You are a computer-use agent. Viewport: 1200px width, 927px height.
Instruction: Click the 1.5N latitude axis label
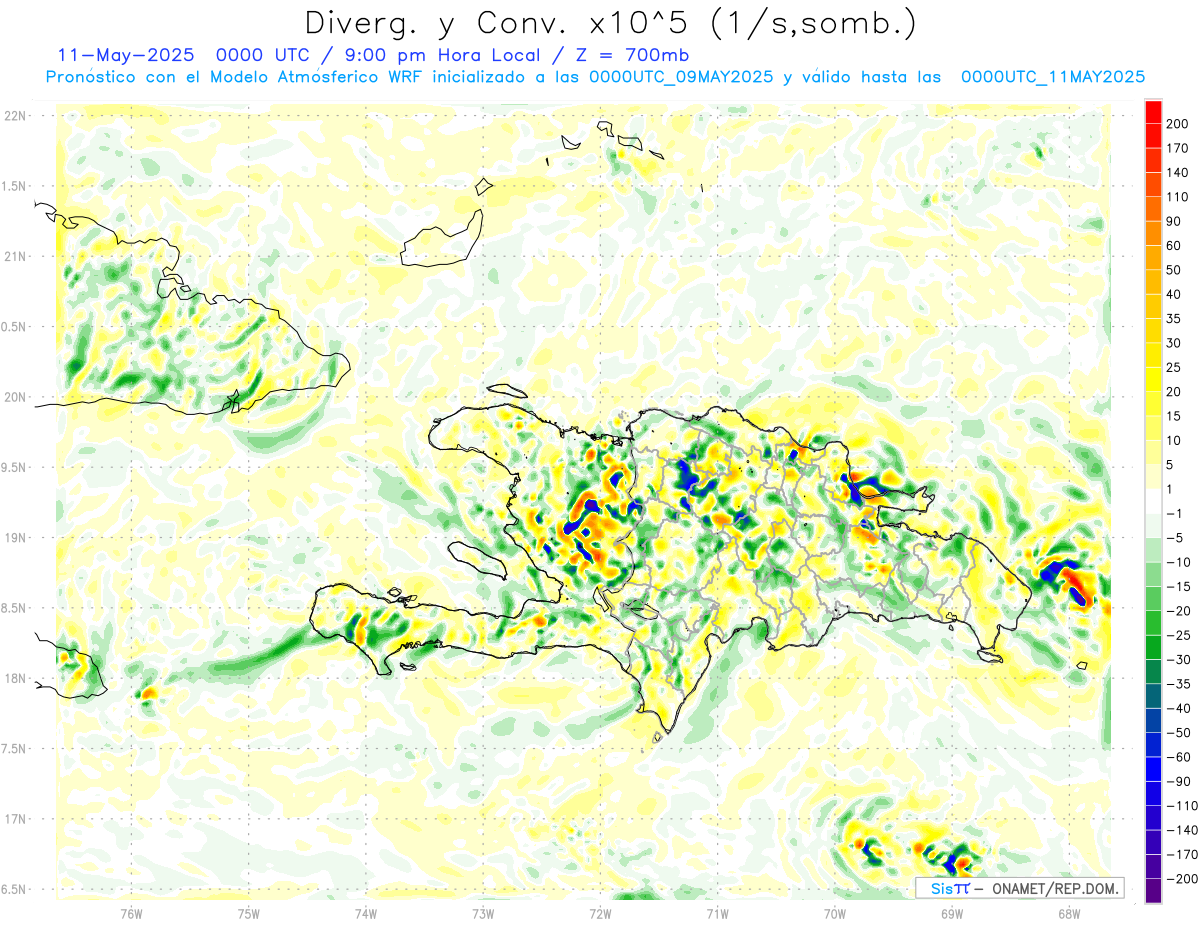pos(15,186)
